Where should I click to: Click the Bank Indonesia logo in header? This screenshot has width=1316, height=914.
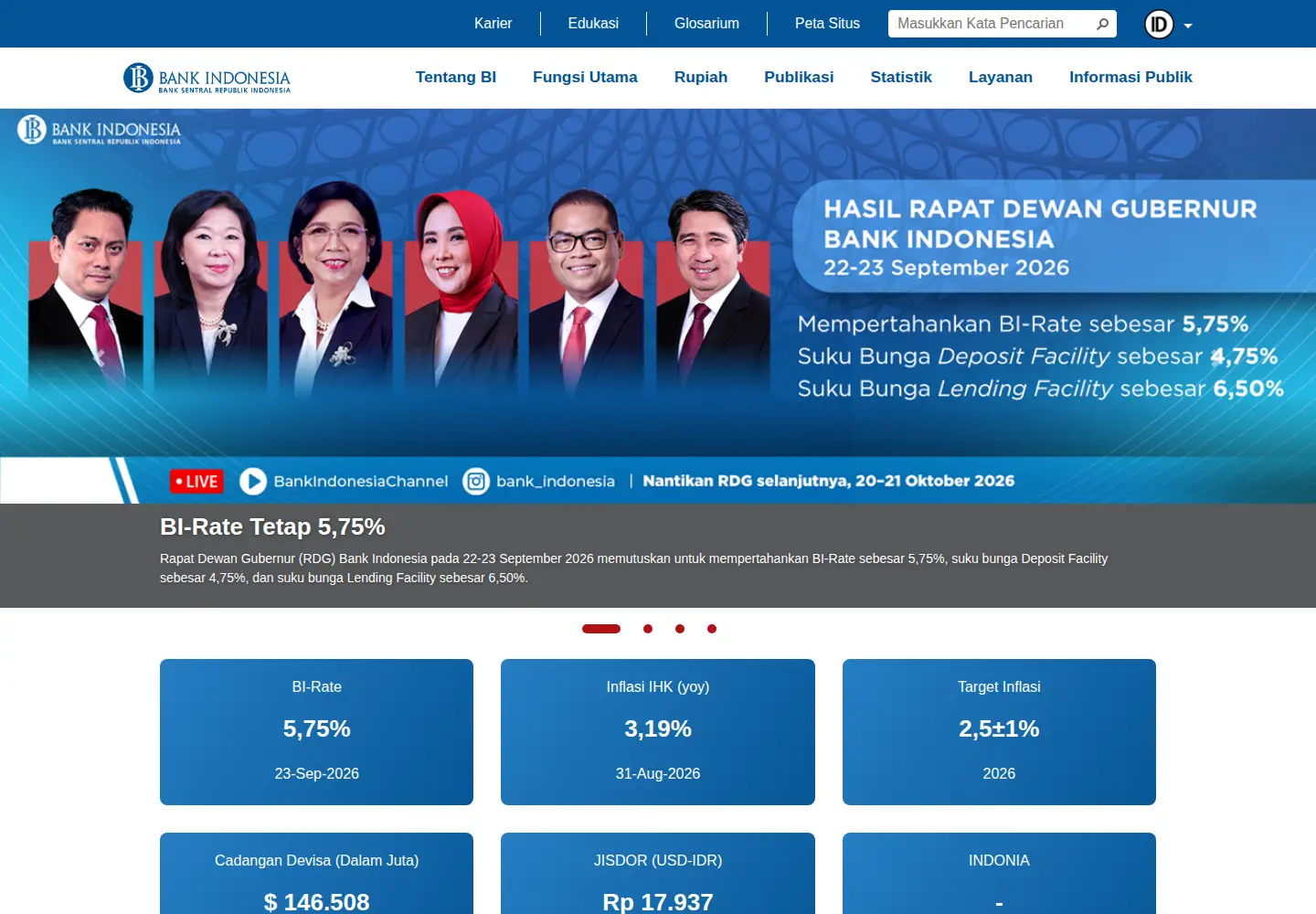[207, 78]
